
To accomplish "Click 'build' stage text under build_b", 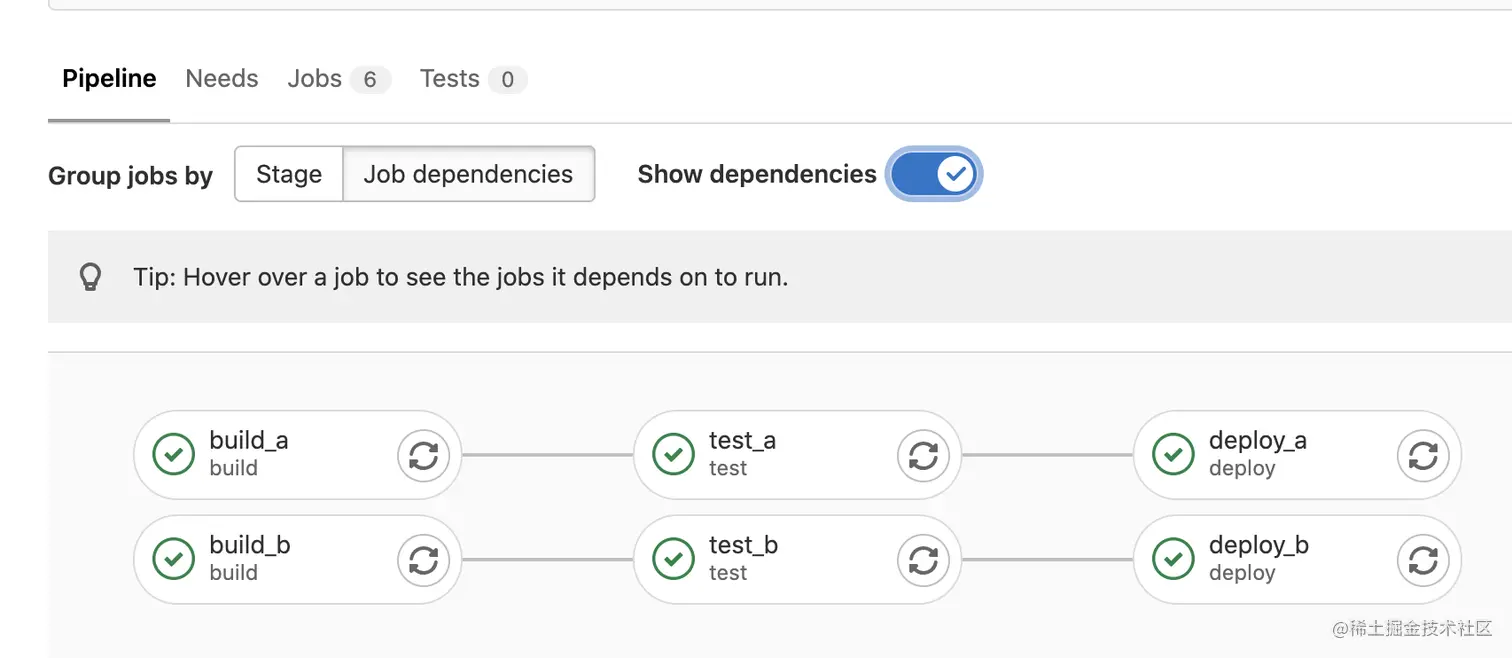I will [x=233, y=573].
